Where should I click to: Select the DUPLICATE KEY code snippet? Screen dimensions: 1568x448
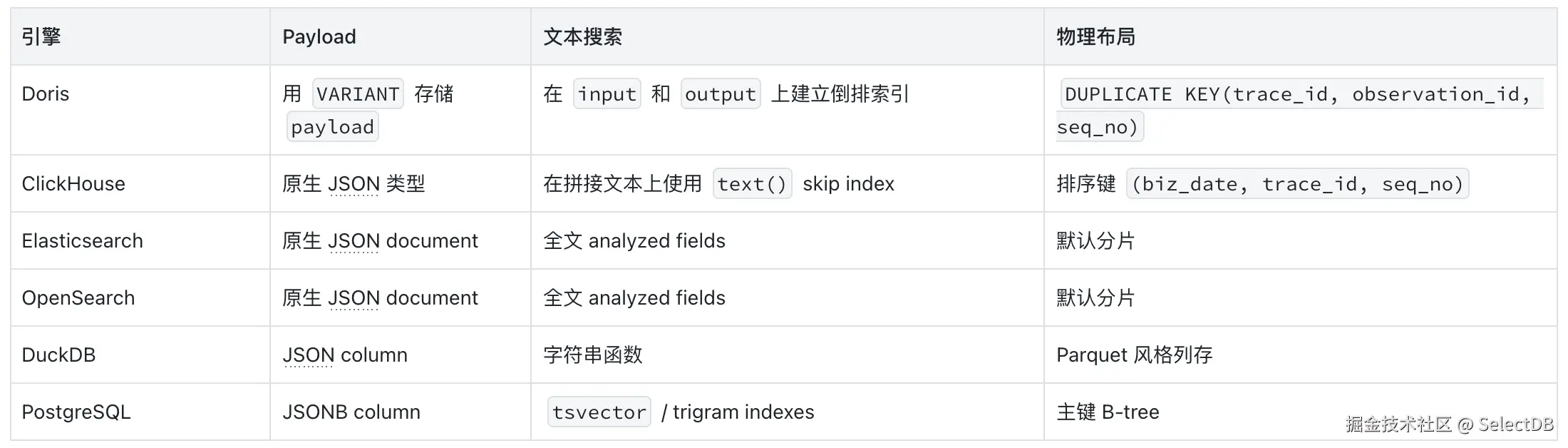coord(1300,110)
